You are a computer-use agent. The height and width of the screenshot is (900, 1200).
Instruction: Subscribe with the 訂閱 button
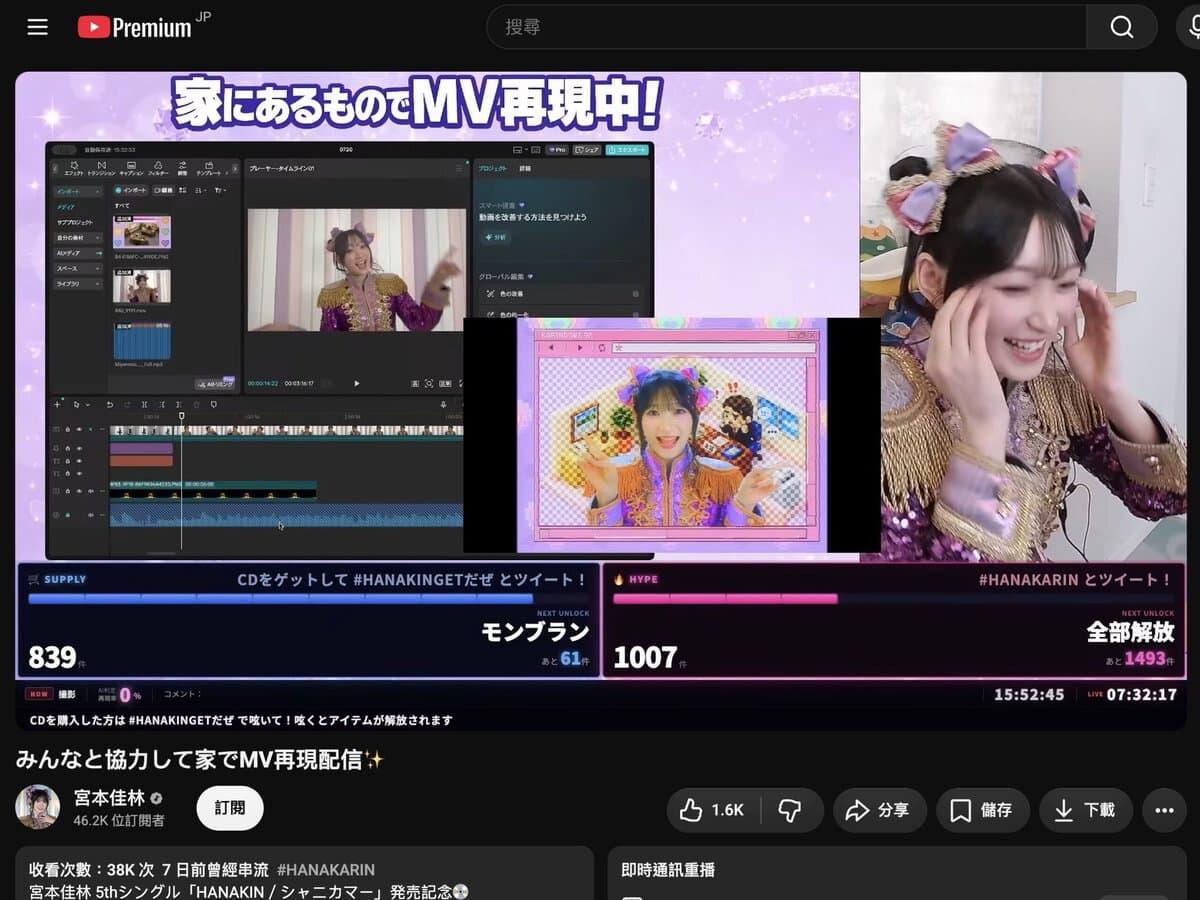tap(230, 808)
